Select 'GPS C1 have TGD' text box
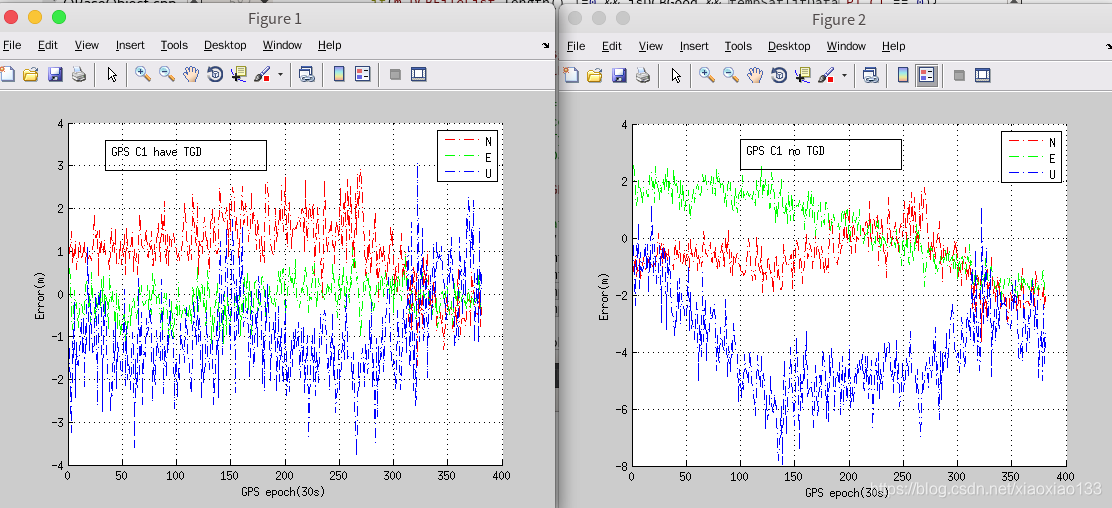The height and width of the screenshot is (508, 1112). (x=186, y=155)
